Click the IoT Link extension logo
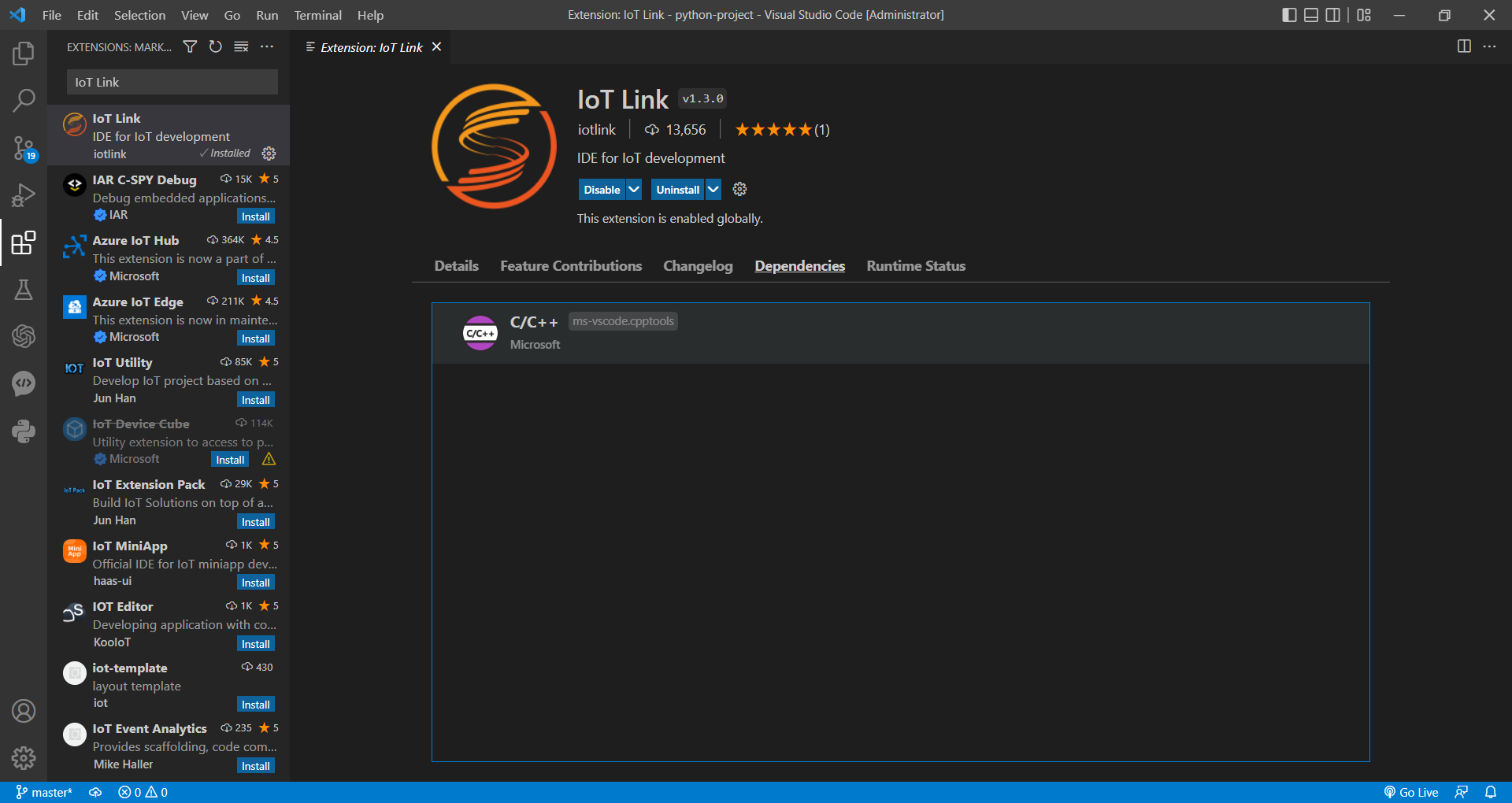 [494, 146]
